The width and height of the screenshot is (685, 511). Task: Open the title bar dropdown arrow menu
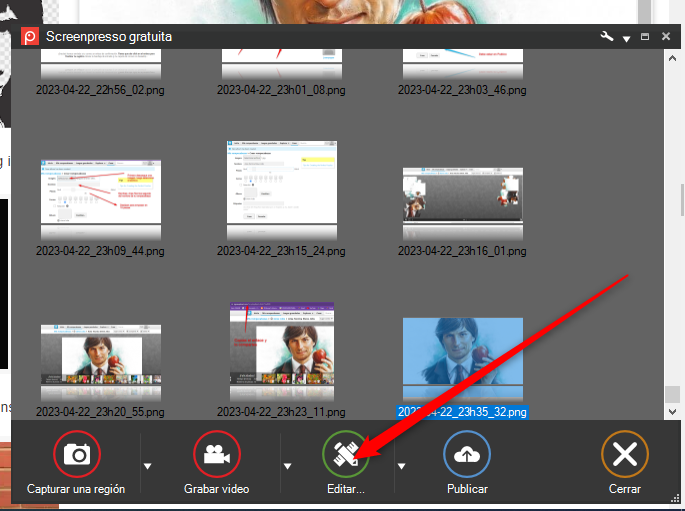tap(626, 39)
